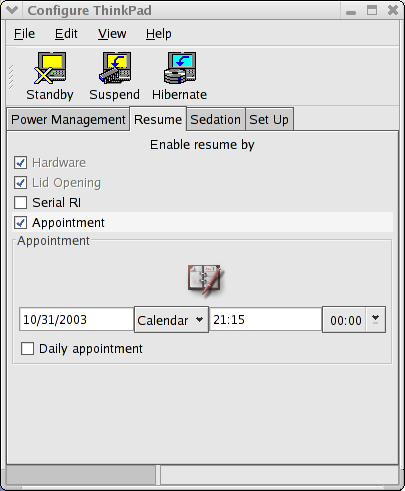The image size is (405, 491).
Task: Uncheck the Appointment checkbox
Action: tap(21, 222)
